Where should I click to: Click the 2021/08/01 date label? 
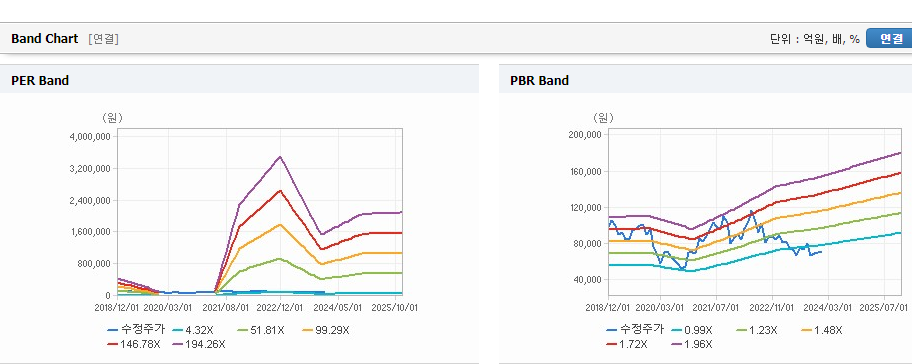225,307
